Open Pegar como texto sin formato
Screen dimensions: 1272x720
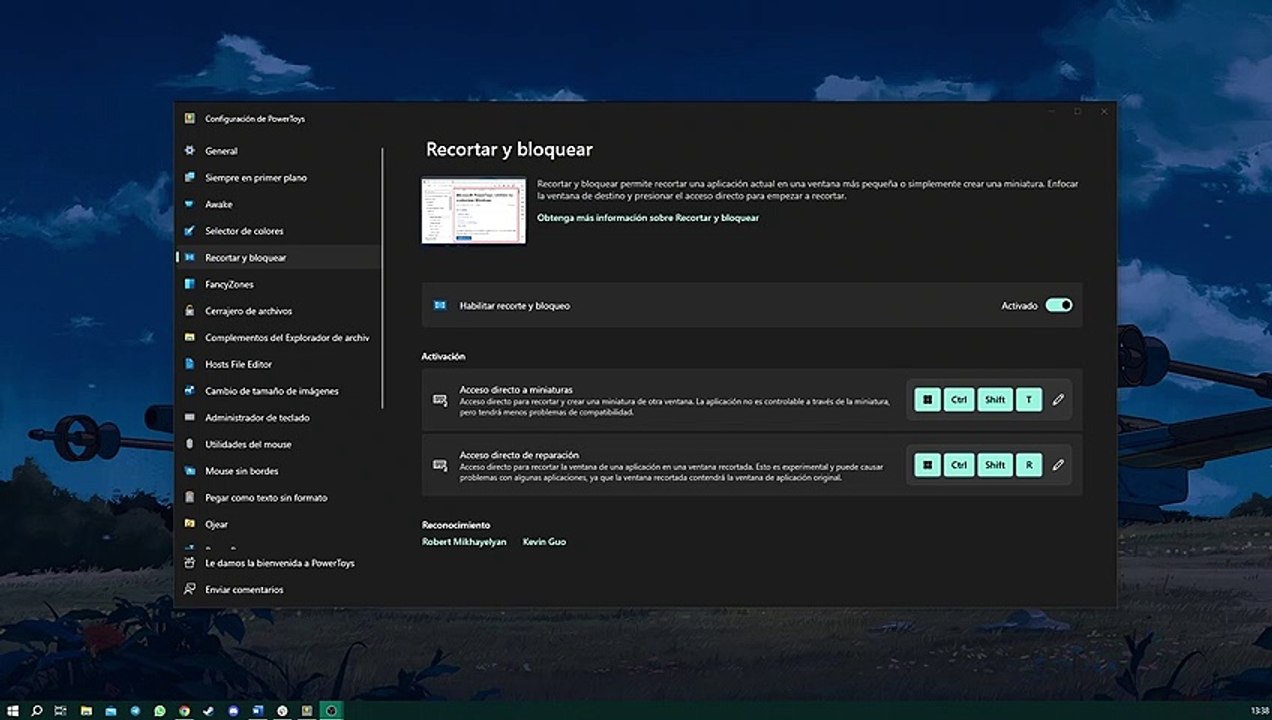coord(278,497)
